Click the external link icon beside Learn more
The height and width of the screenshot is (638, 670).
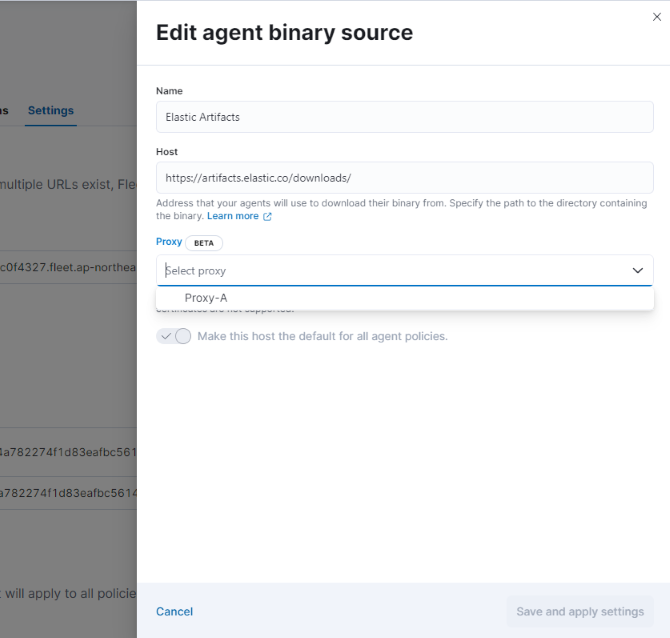(267, 216)
